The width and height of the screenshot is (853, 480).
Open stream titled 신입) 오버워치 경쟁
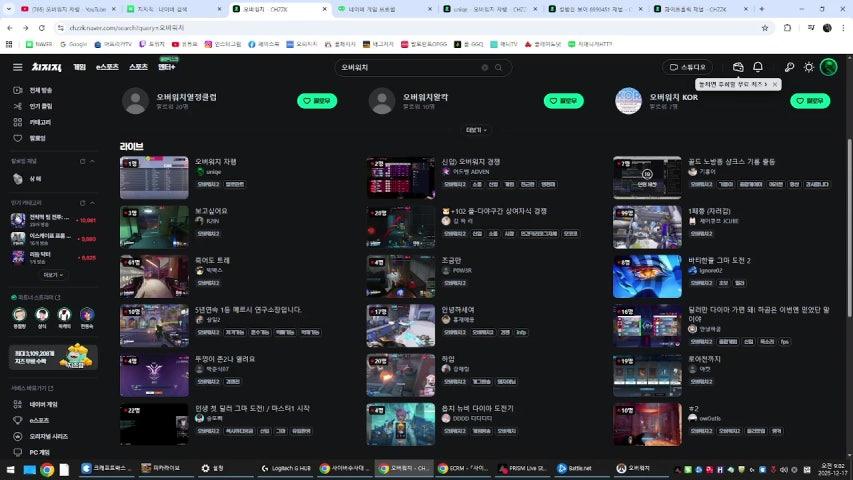pos(471,162)
